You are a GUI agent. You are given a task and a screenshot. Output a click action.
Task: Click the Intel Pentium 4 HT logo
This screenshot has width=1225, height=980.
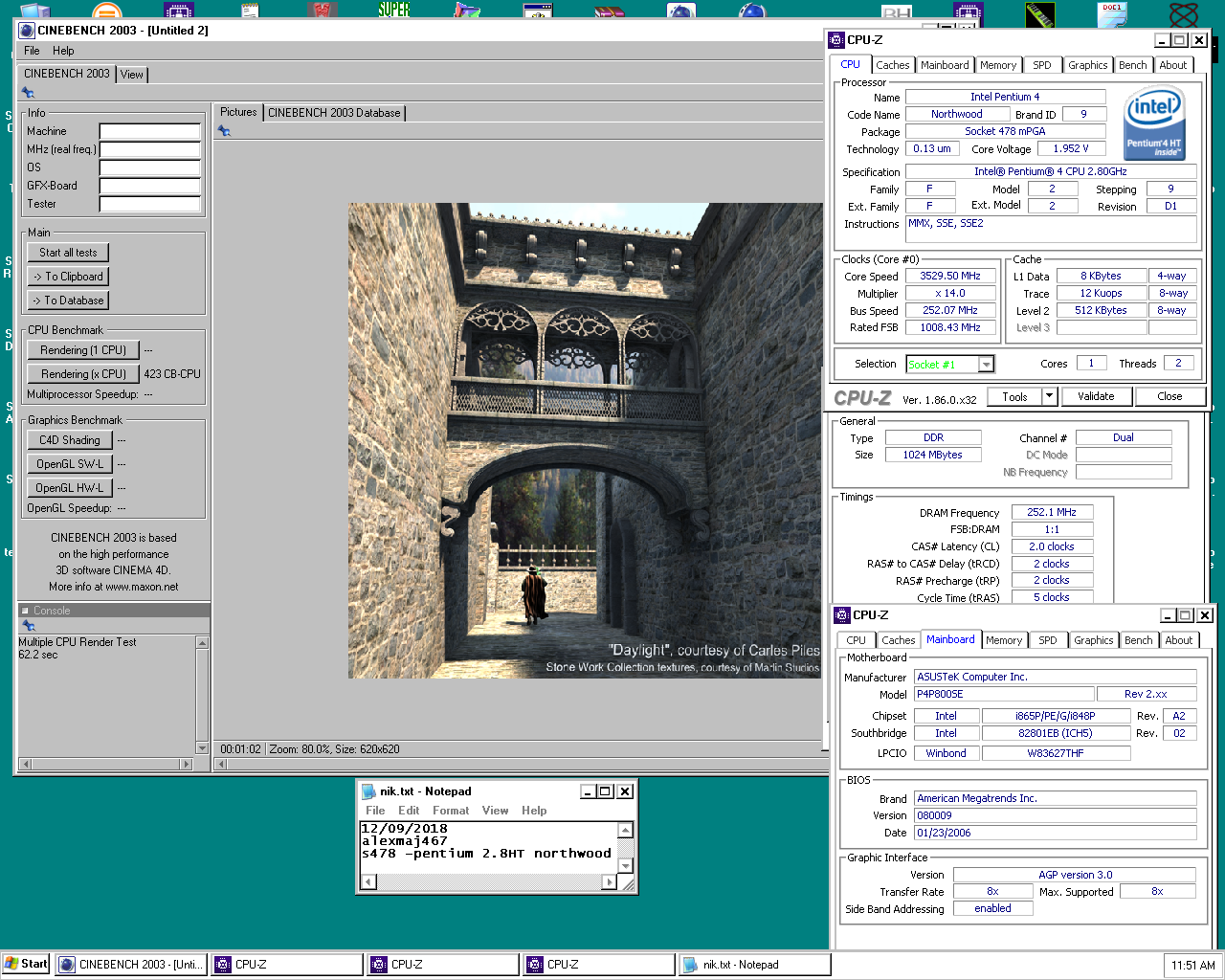1153,122
